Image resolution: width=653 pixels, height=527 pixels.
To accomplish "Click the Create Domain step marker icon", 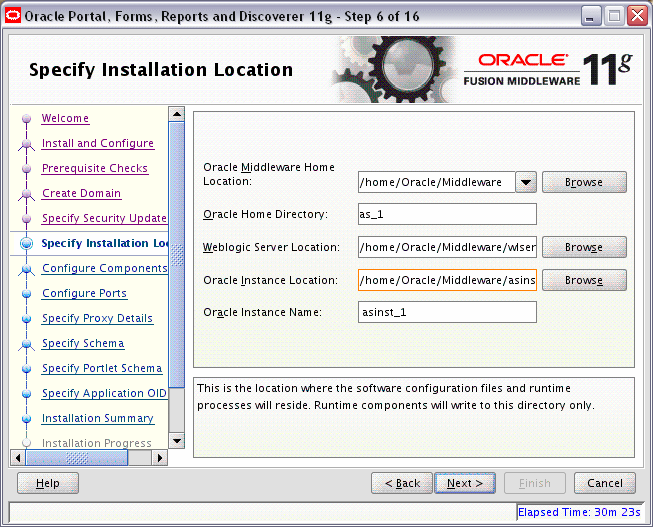I will point(27,194).
